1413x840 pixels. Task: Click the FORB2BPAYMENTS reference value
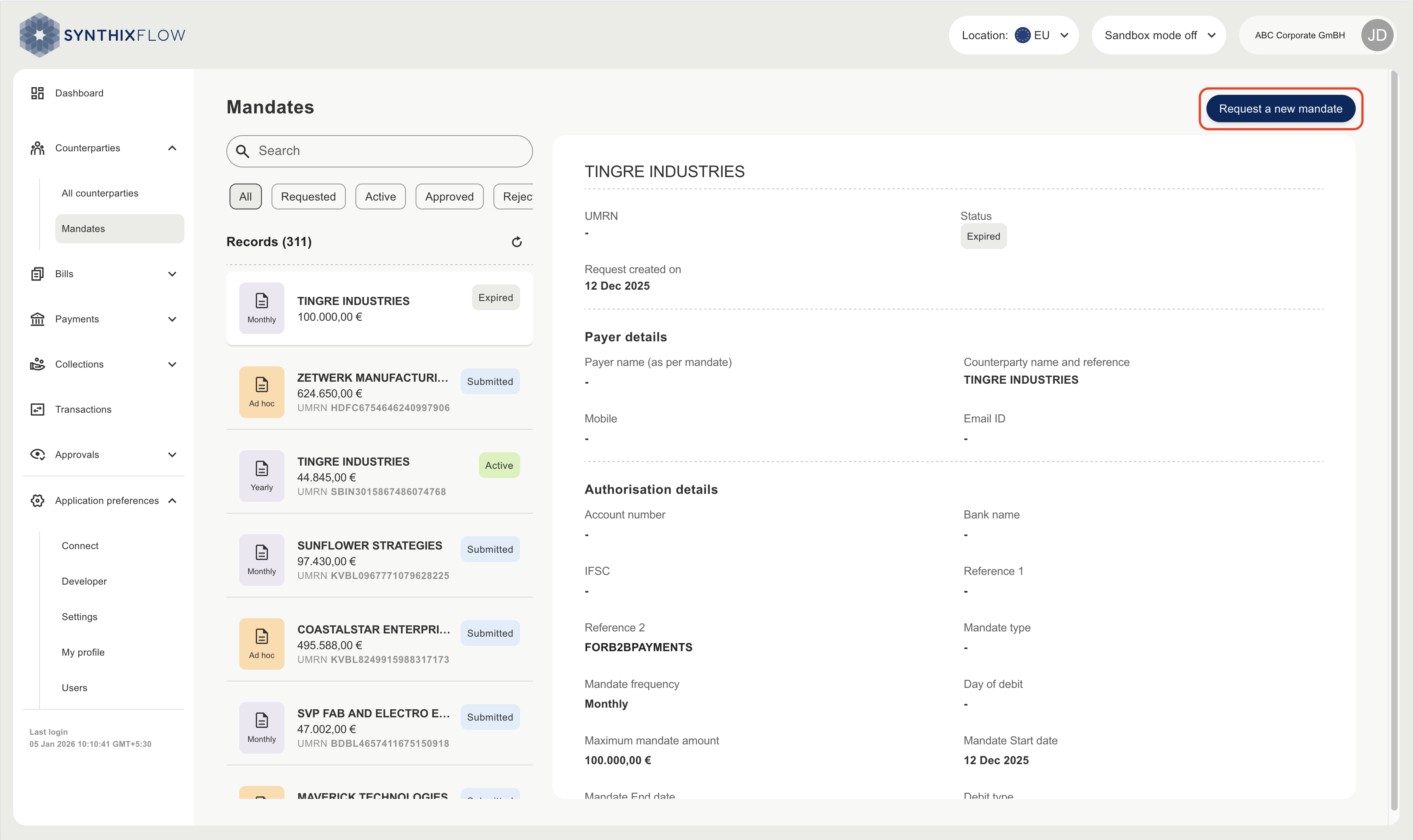click(x=638, y=648)
